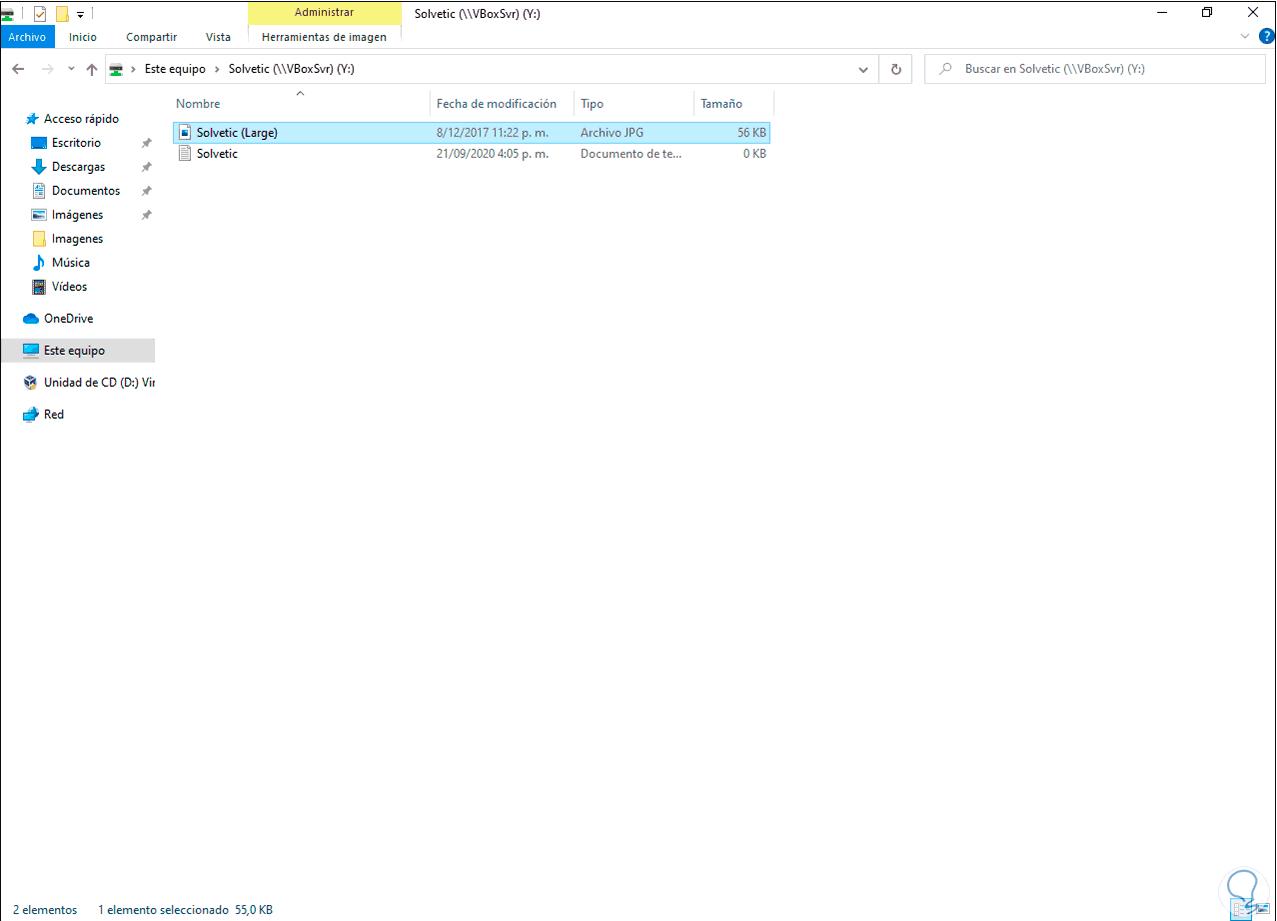Image resolution: width=1277 pixels, height=921 pixels.
Task: Open the Customize Quick Access Toolbar arrow
Action: [x=81, y=14]
